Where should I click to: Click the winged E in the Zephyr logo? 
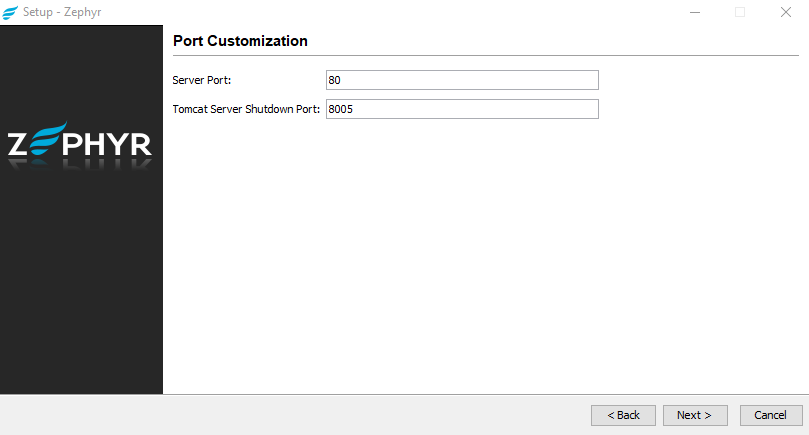pyautogui.click(x=49, y=138)
